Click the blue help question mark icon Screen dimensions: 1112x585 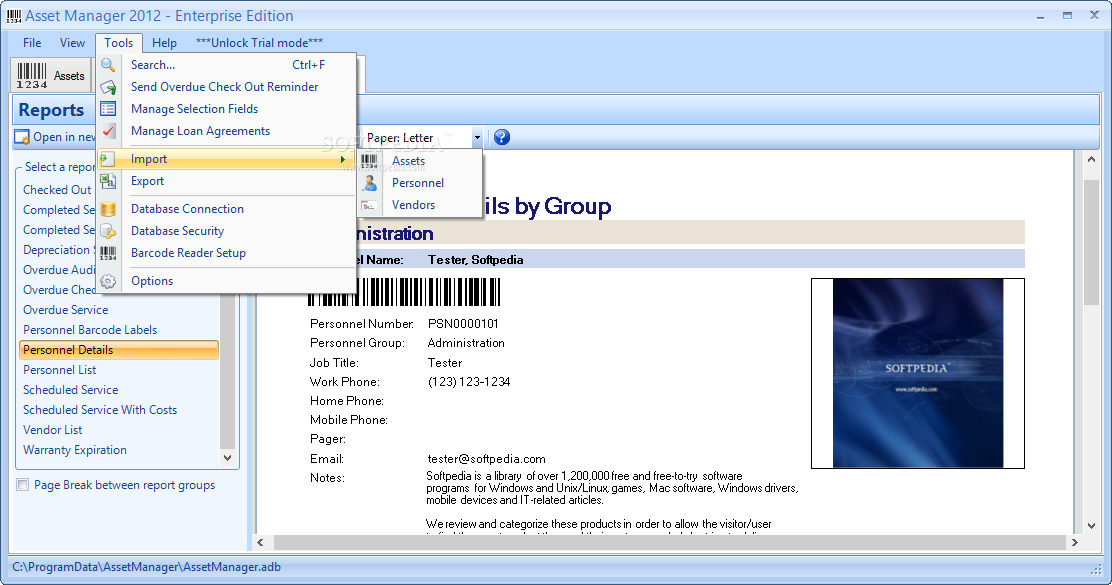tap(501, 138)
